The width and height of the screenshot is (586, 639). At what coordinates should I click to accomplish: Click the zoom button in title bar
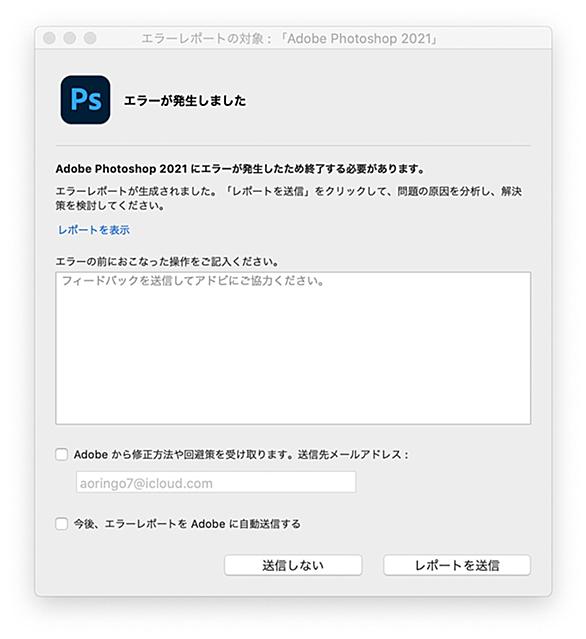[x=90, y=38]
